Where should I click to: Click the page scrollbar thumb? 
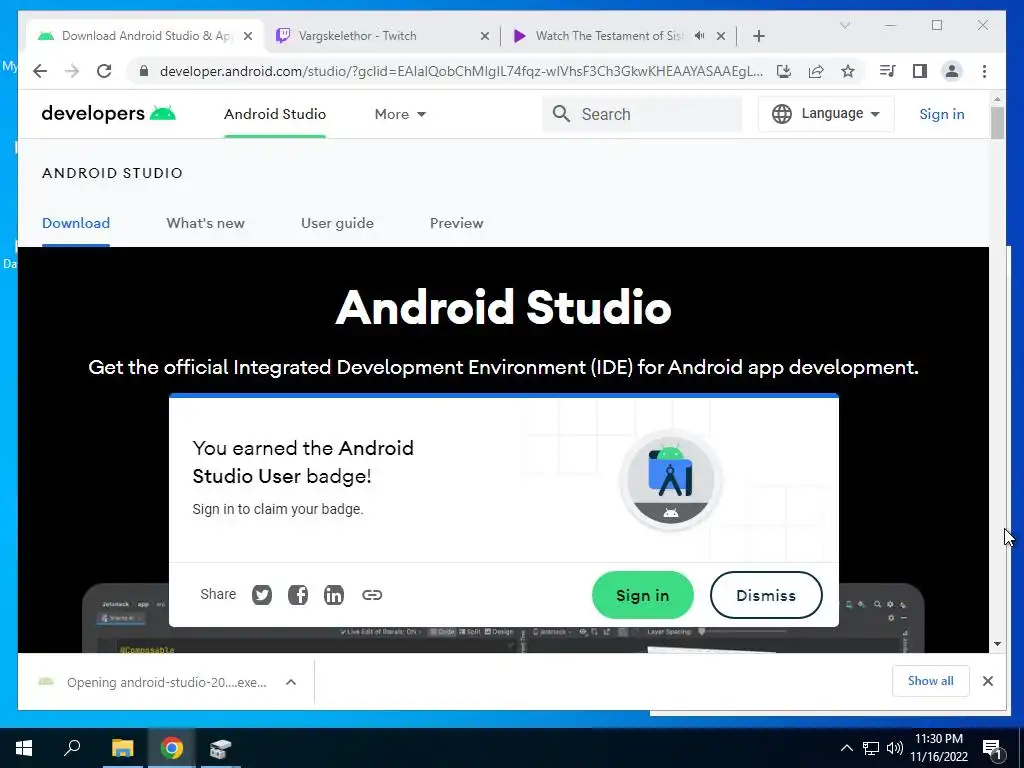(997, 123)
